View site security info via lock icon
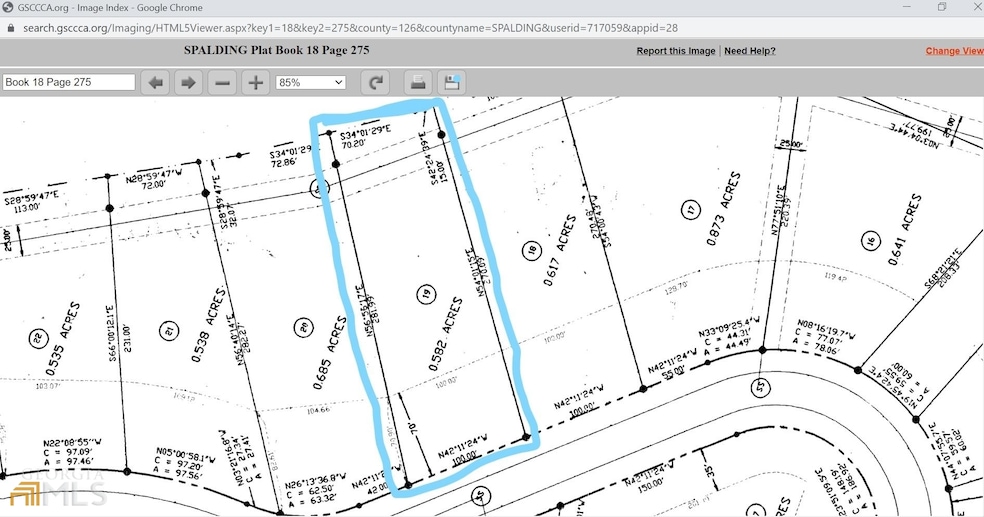984x517 pixels. pos(10,28)
